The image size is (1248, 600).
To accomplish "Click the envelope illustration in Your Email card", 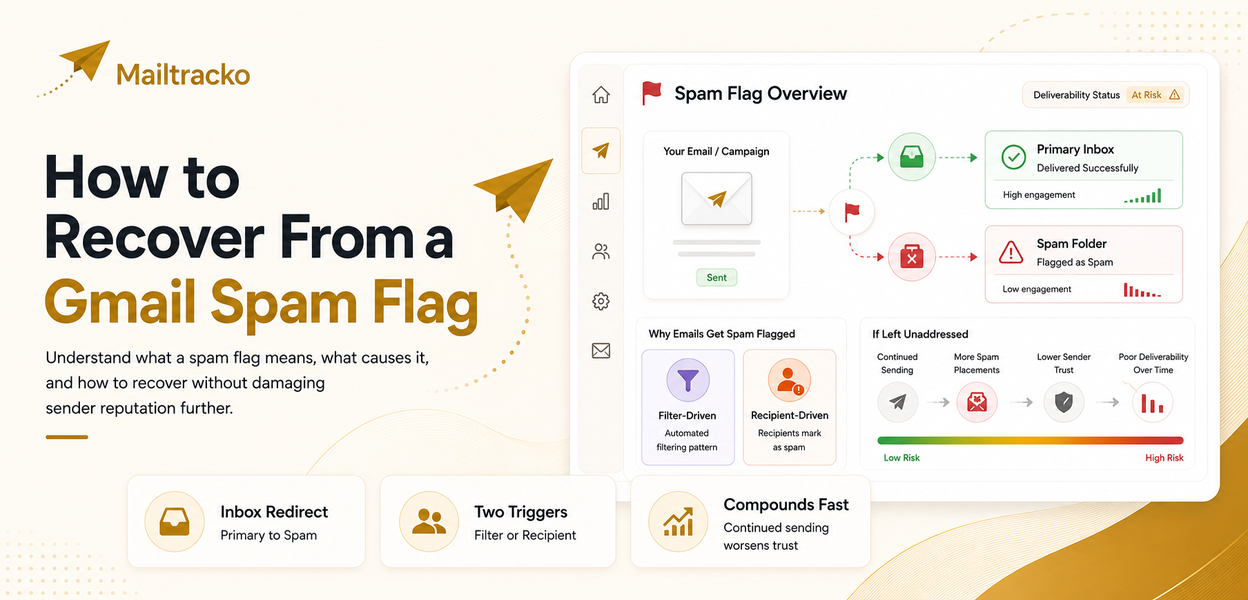I will (x=716, y=199).
